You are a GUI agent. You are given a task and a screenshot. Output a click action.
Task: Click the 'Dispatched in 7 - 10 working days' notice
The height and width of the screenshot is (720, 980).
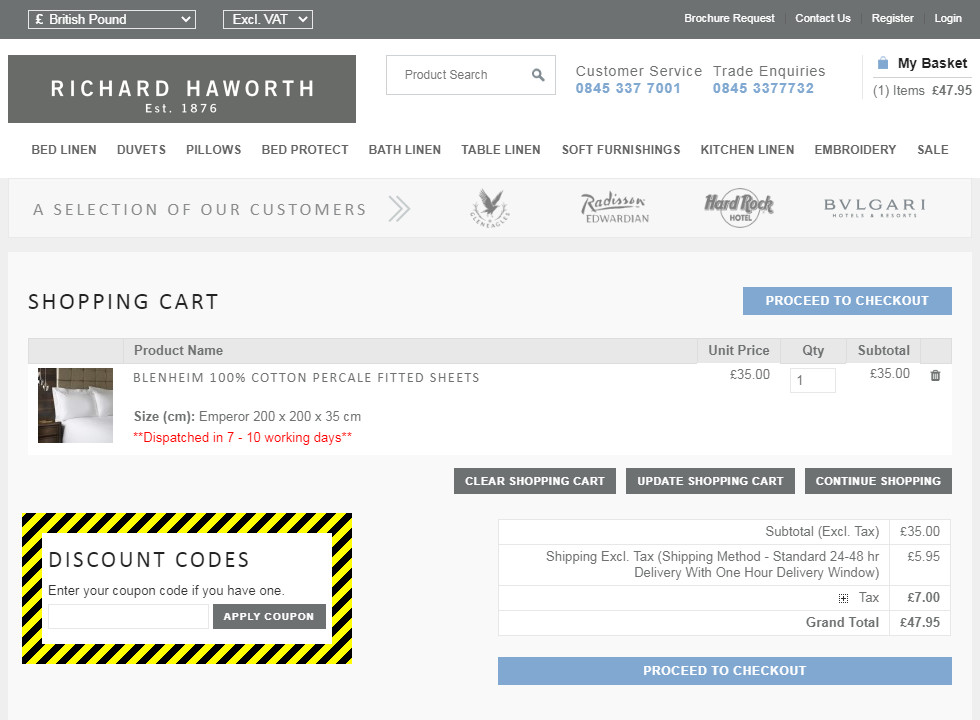click(x=242, y=438)
